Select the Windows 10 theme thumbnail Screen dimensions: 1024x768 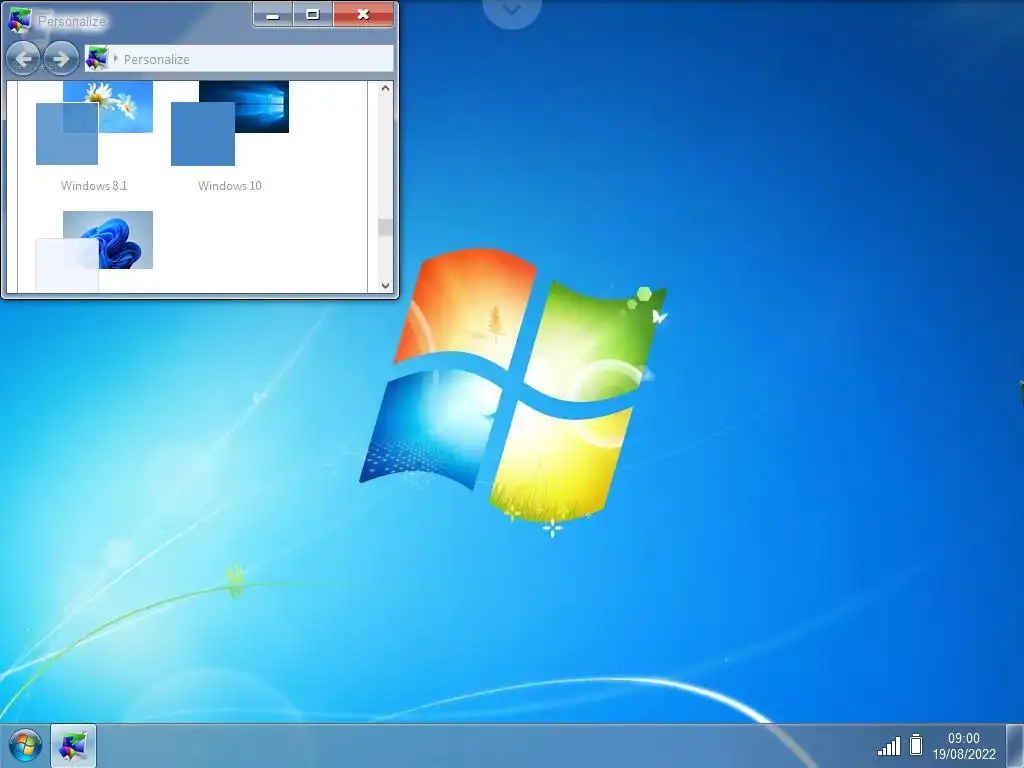[230, 123]
